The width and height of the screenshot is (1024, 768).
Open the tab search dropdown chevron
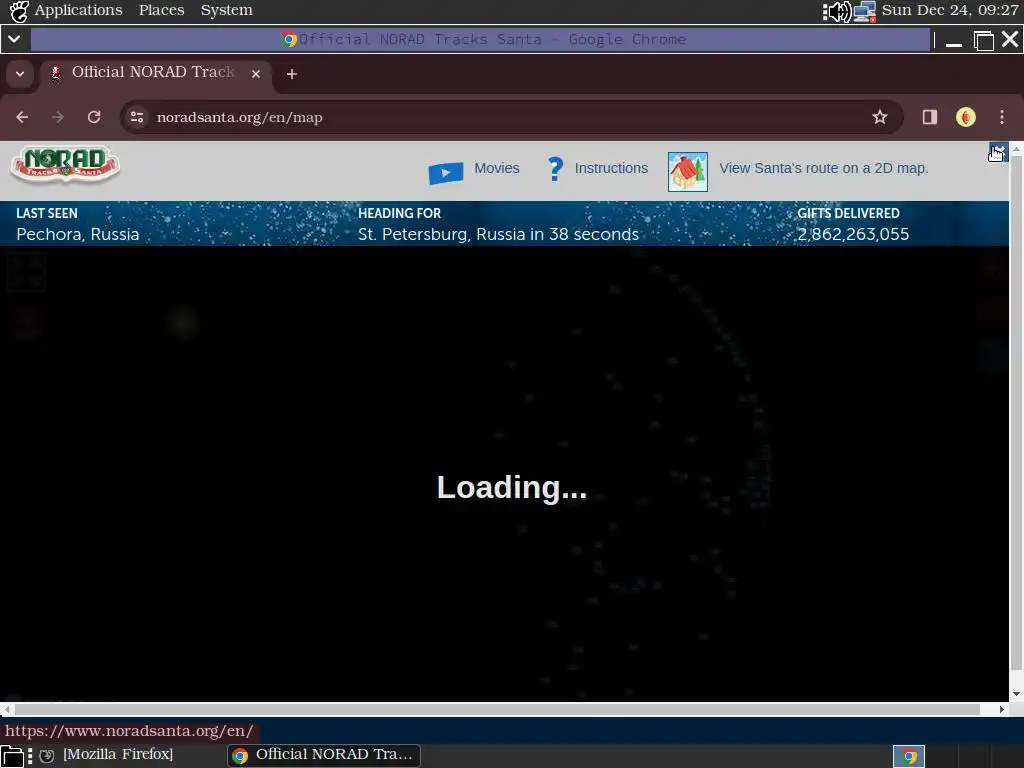point(20,74)
